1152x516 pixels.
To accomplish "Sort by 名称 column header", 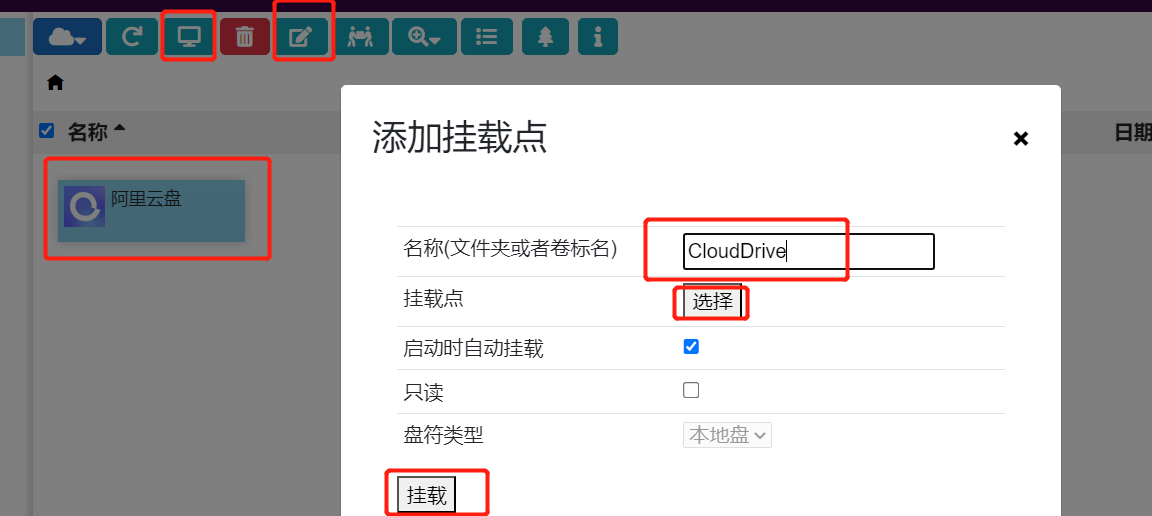I will 88,132.
